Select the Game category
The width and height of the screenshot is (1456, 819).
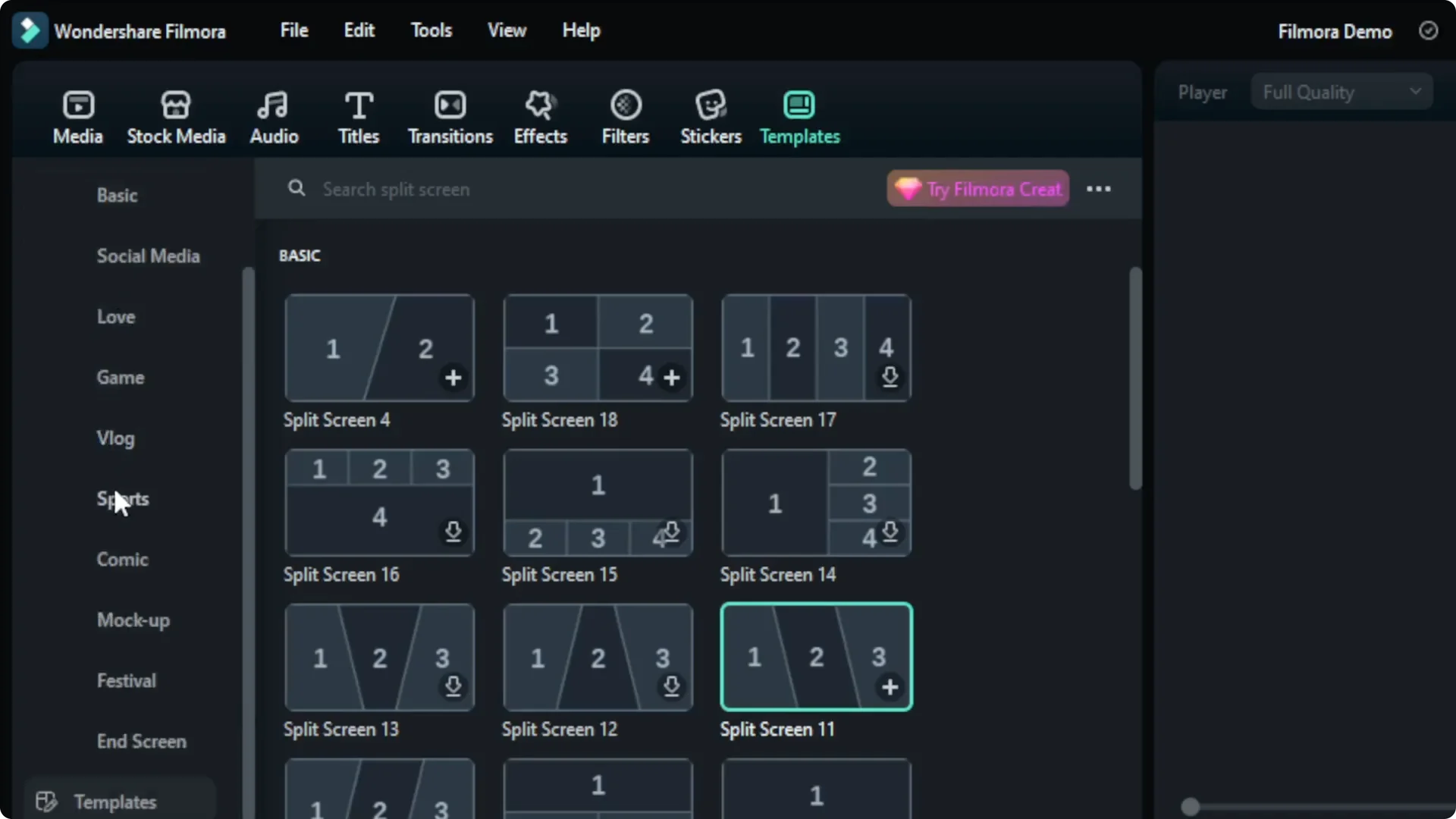(x=121, y=378)
